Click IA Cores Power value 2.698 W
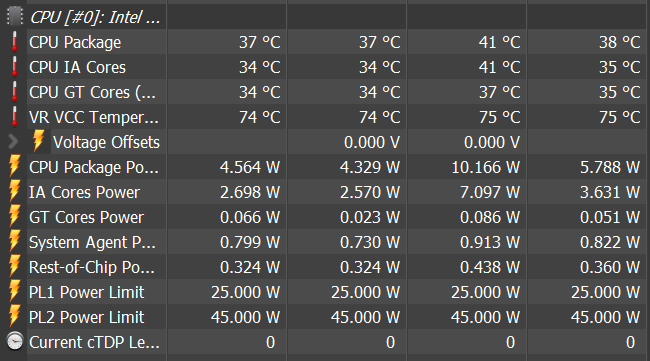 [x=250, y=192]
